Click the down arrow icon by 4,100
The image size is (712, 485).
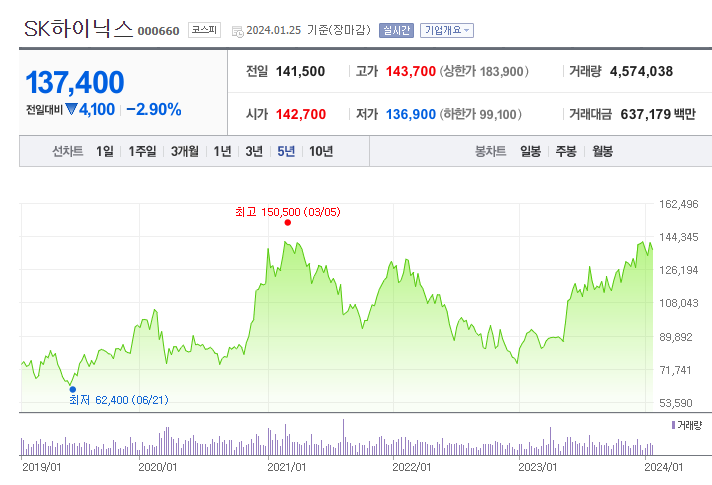pyautogui.click(x=71, y=109)
